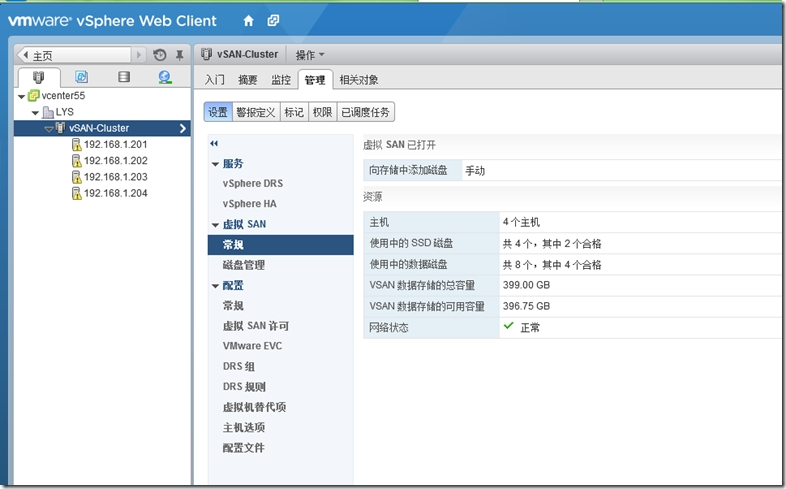Click the LYS datacenter icon
Viewport: 786px width, 489px height.
pyautogui.click(x=48, y=112)
